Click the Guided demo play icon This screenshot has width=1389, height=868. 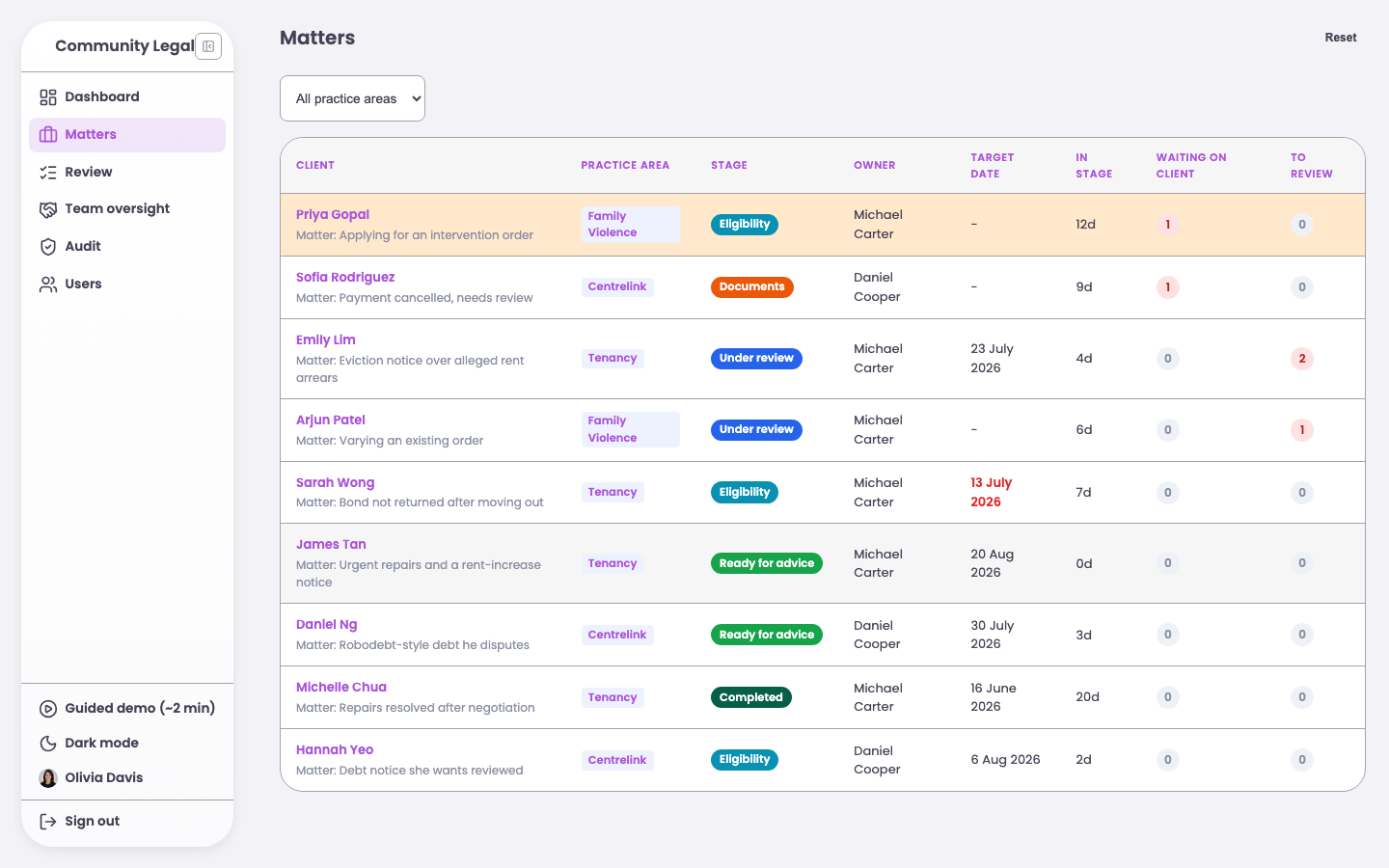coord(48,709)
